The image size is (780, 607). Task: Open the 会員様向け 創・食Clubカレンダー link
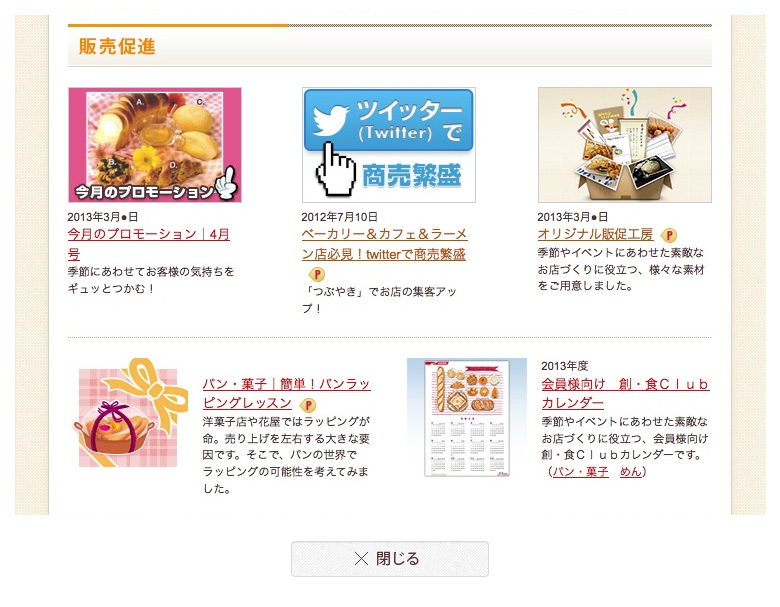point(625,393)
